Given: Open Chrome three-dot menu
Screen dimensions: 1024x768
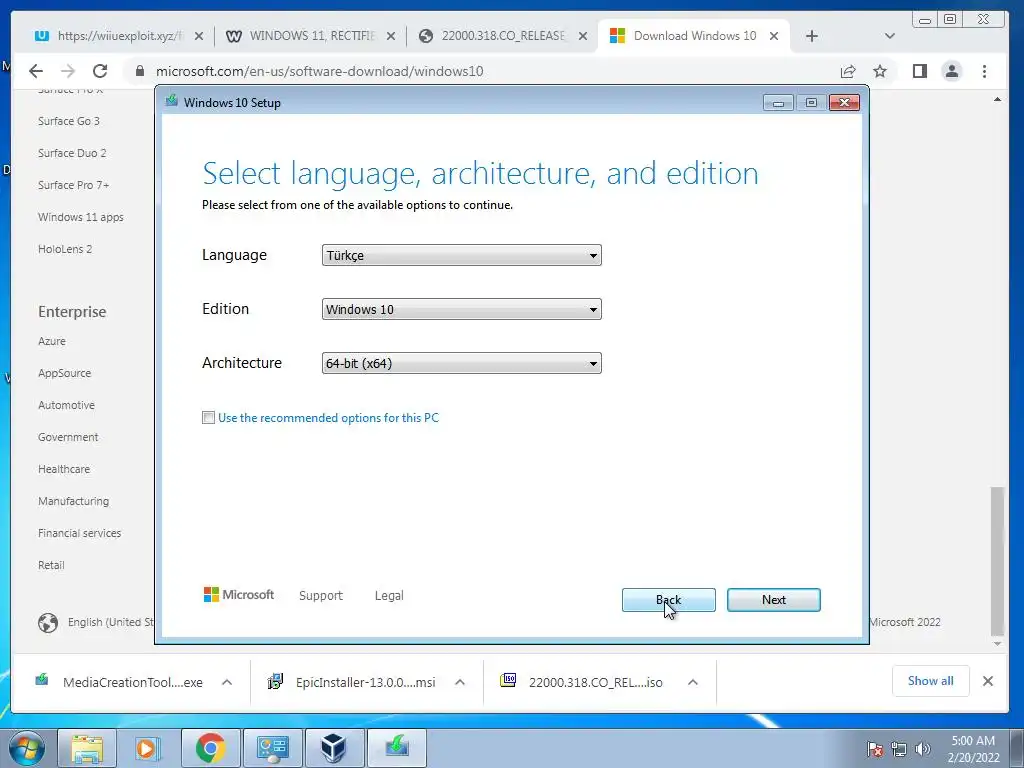Looking at the screenshot, I should pos(984,71).
